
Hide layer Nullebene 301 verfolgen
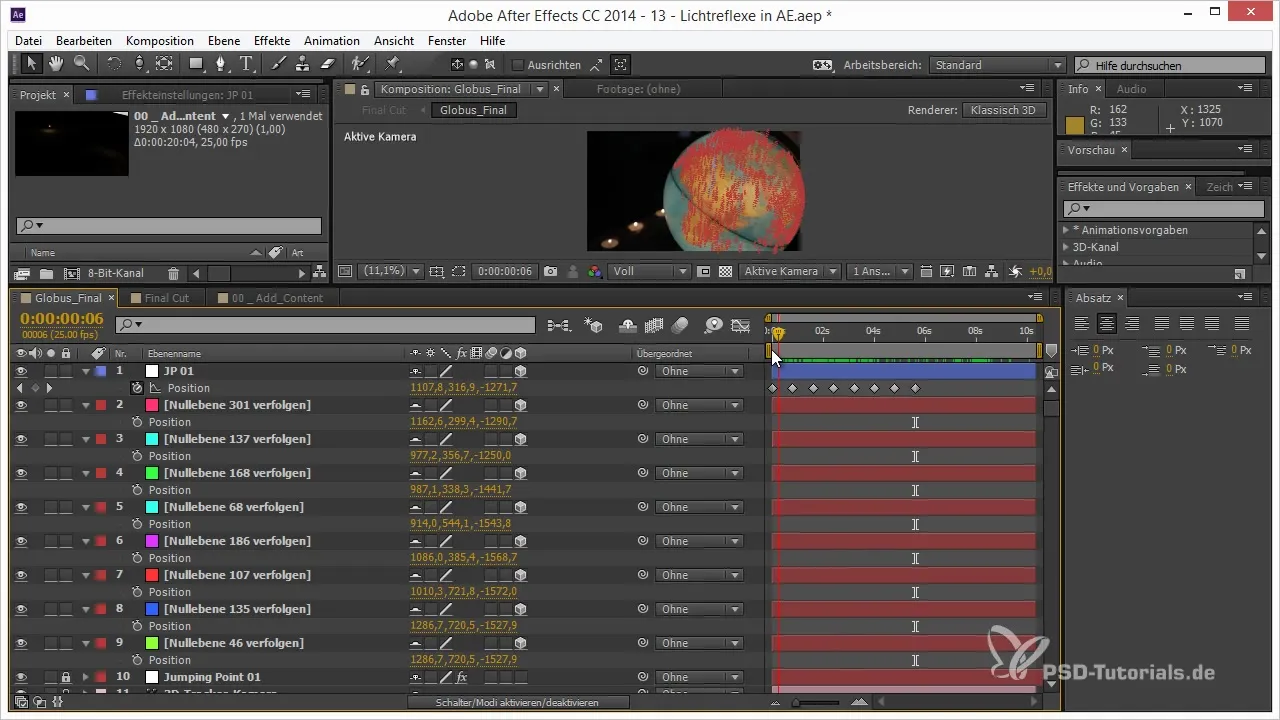point(21,405)
